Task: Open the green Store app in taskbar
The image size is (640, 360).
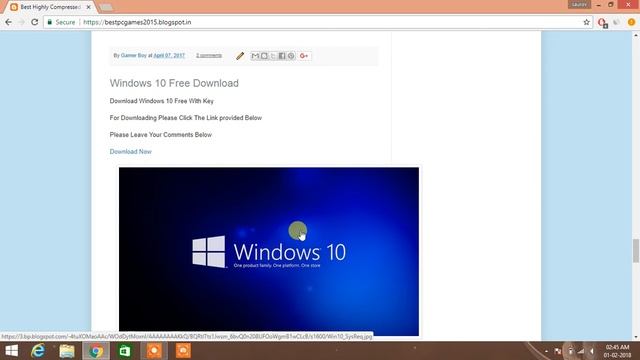Action: [125, 351]
